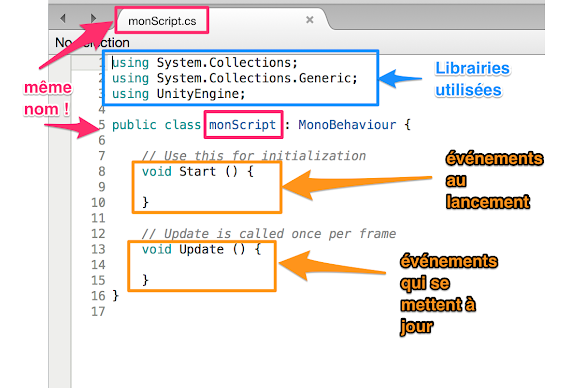Click line number 11 in gutter
The height and width of the screenshot is (388, 572).
coord(98,218)
